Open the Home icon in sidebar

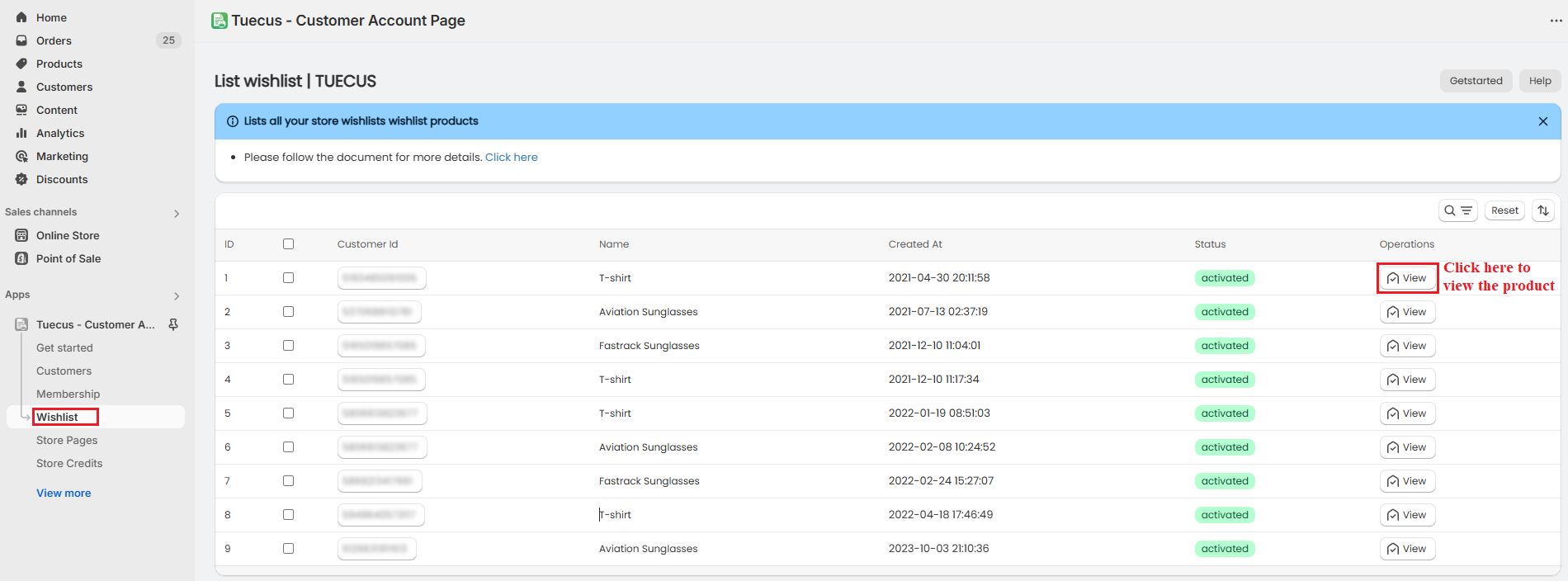point(21,17)
